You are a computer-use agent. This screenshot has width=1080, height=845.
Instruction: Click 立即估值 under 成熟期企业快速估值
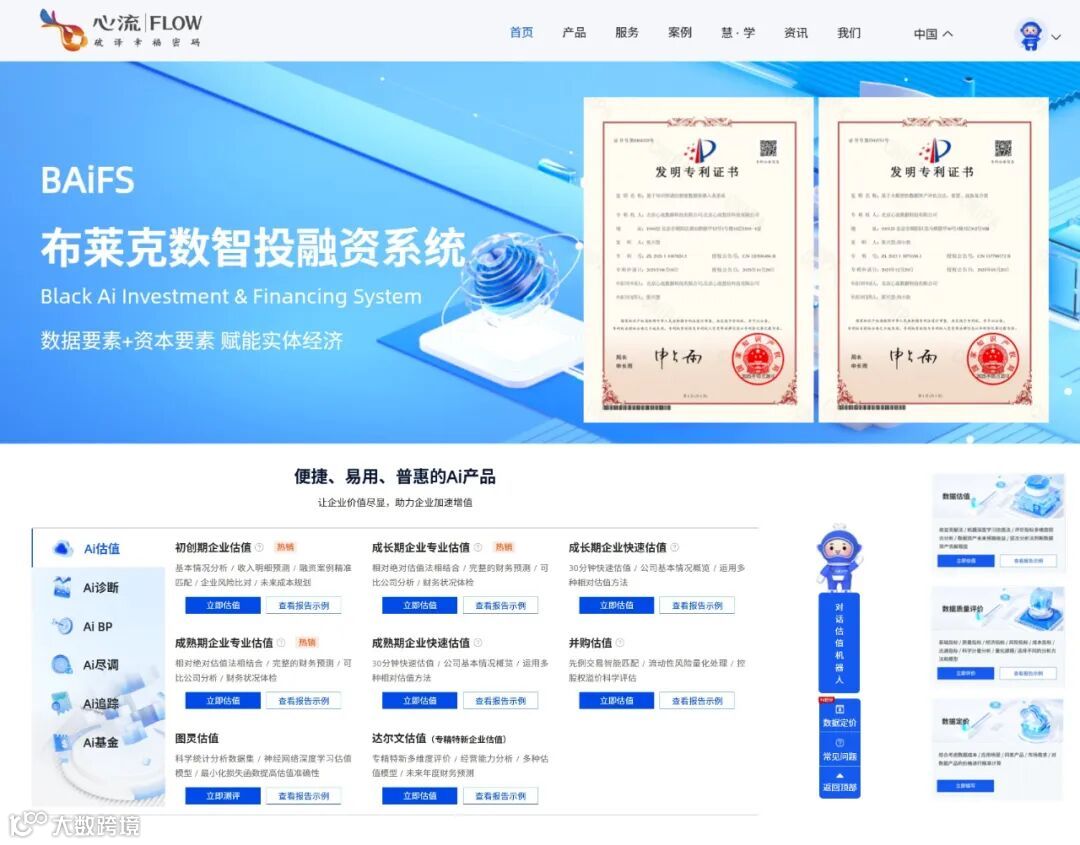pos(420,700)
